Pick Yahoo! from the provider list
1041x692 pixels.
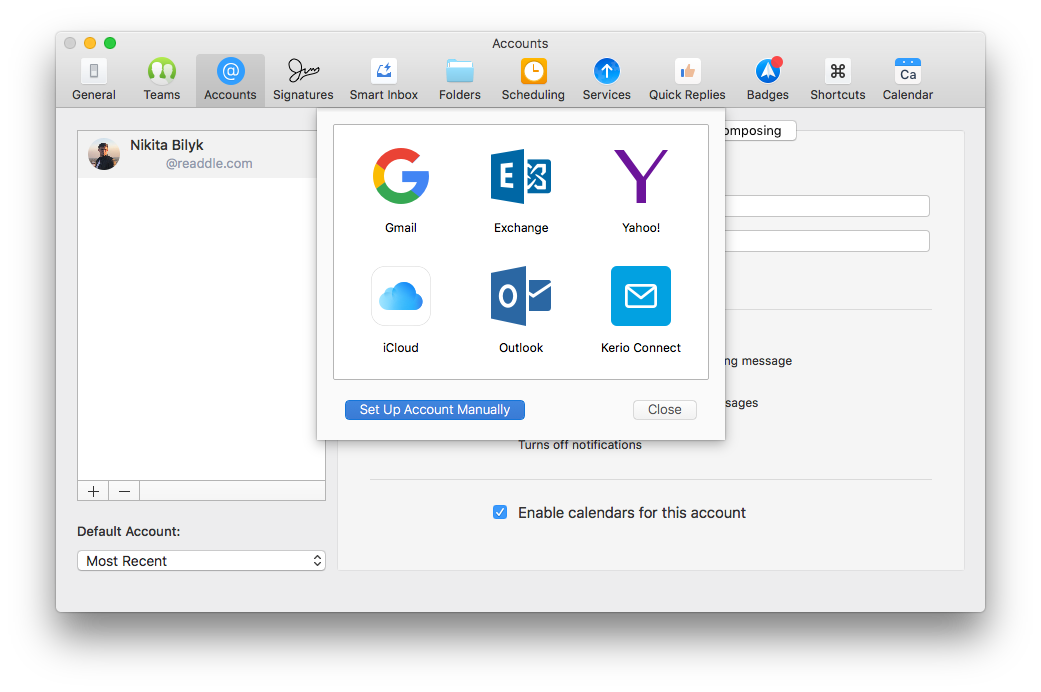(640, 176)
